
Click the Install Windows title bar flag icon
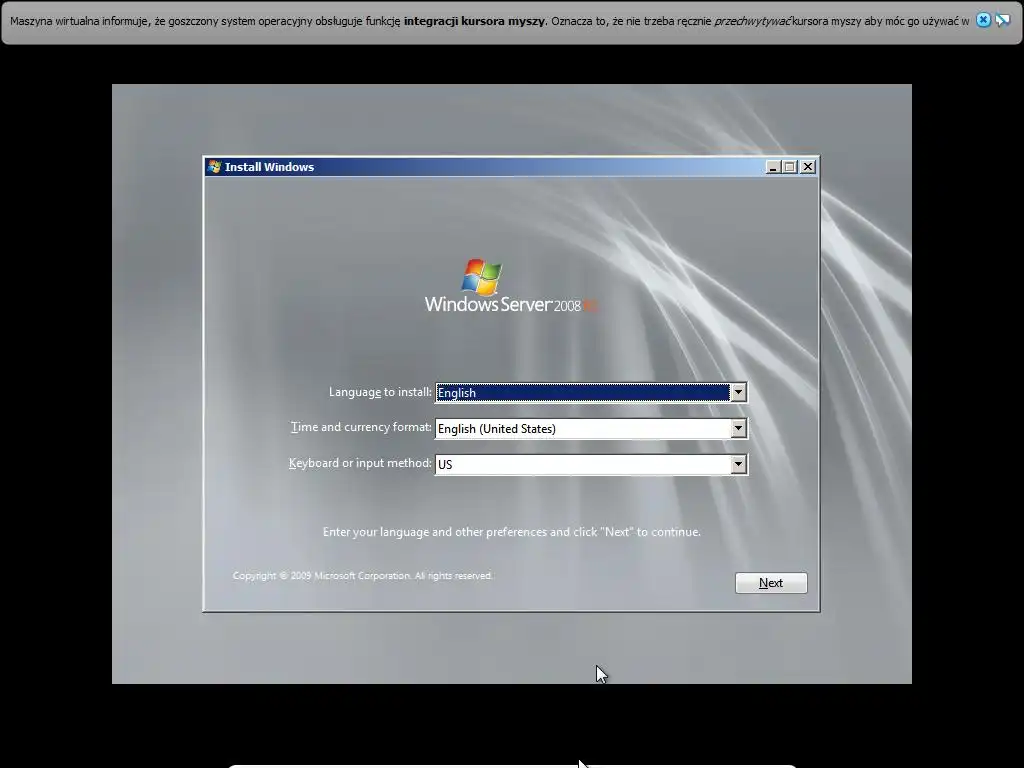(x=214, y=167)
